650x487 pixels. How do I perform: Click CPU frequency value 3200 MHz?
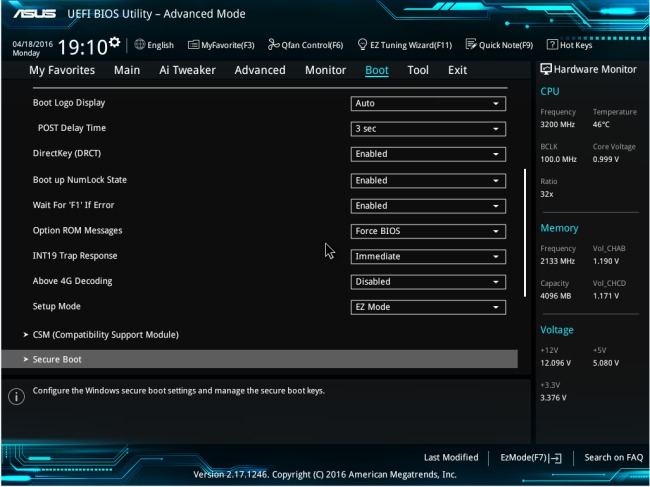(x=558, y=124)
